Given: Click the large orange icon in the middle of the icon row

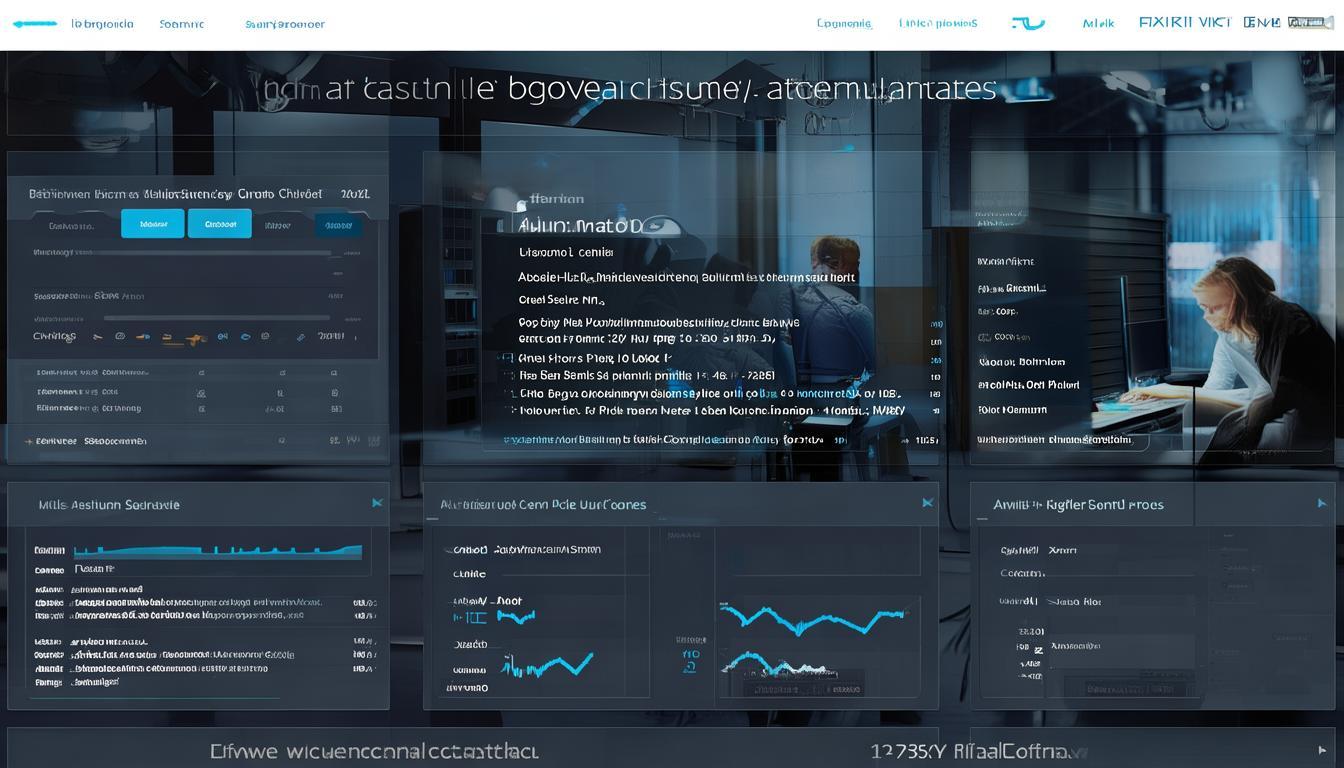Looking at the screenshot, I should pos(194,338).
